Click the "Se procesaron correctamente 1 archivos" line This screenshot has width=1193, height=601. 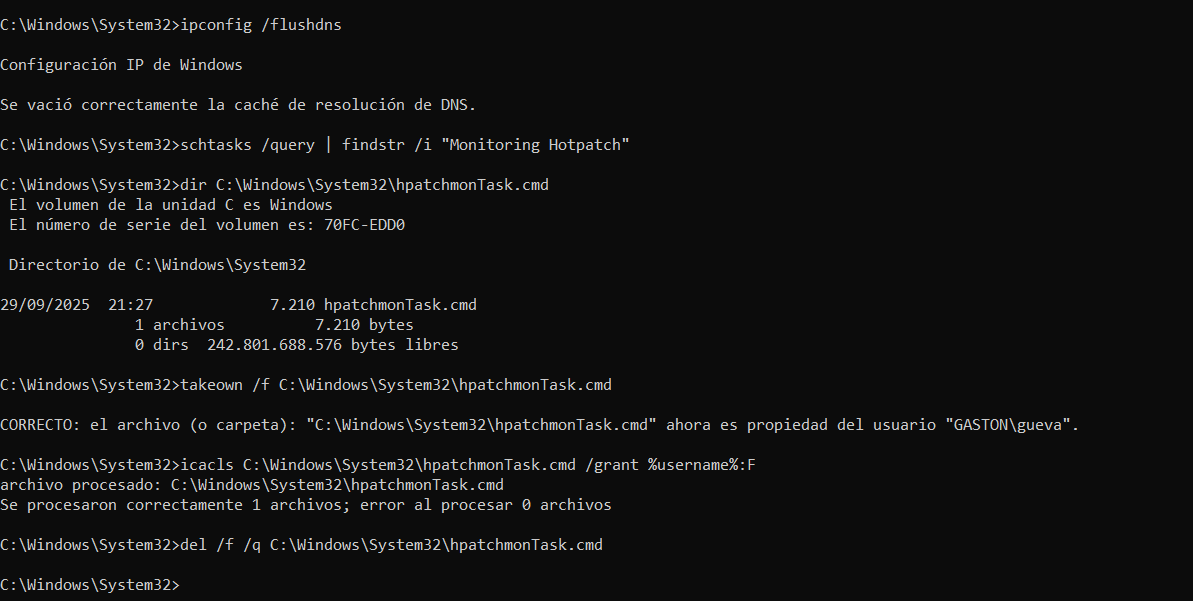pos(305,505)
